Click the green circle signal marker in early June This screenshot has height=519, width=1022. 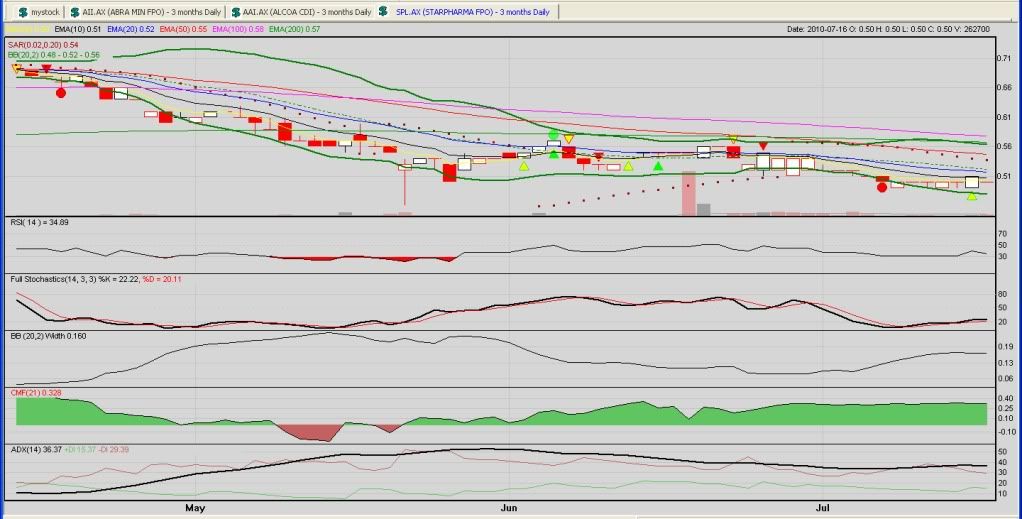pyautogui.click(x=553, y=134)
